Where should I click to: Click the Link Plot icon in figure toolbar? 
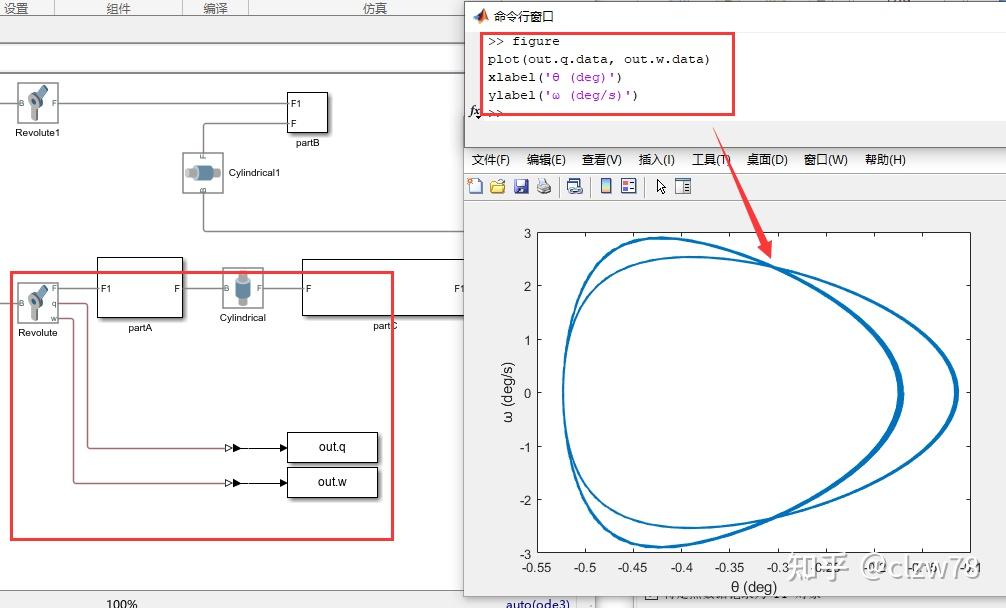tap(574, 186)
